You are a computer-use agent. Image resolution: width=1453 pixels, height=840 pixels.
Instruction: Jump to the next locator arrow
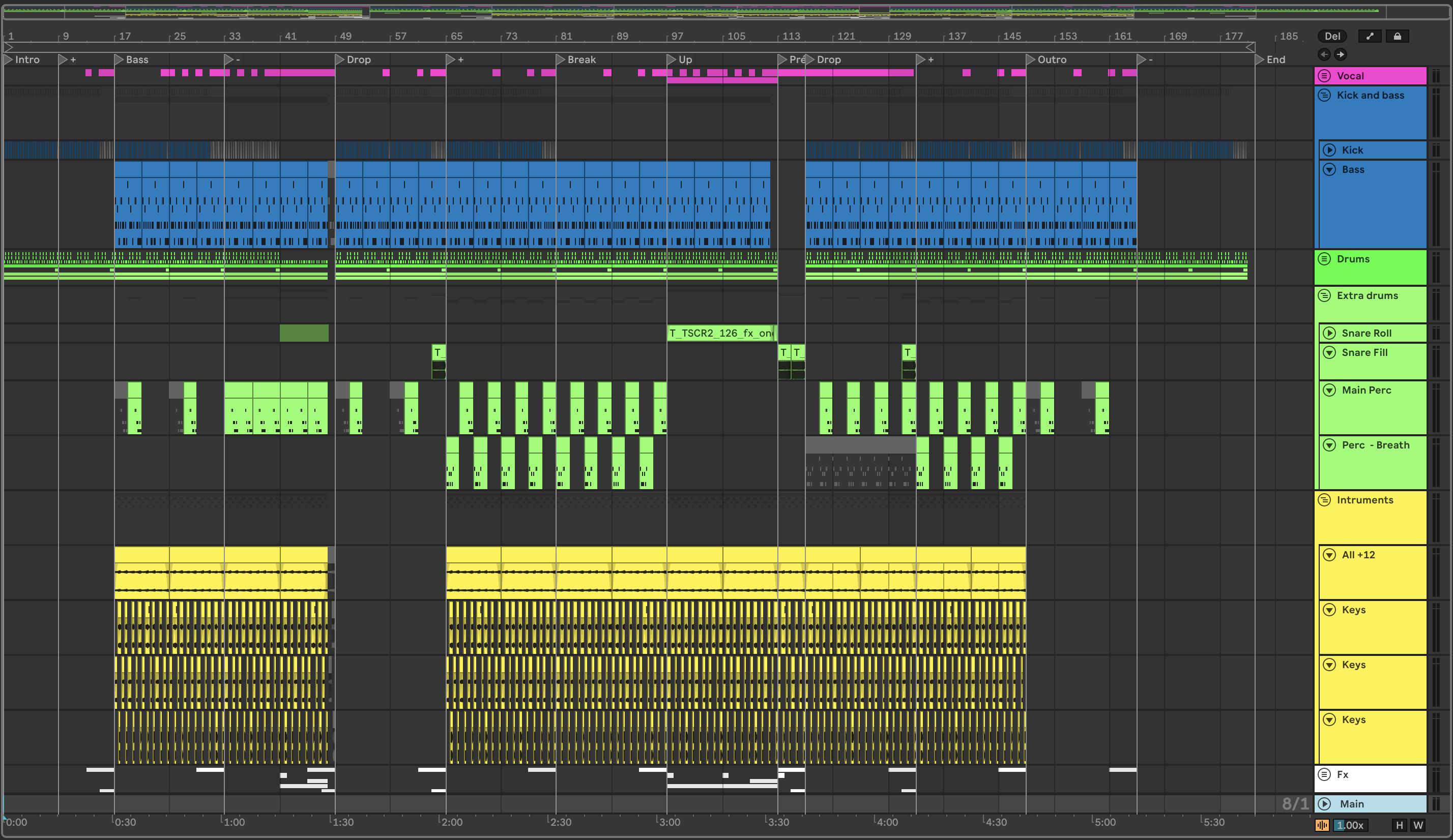(x=1341, y=54)
